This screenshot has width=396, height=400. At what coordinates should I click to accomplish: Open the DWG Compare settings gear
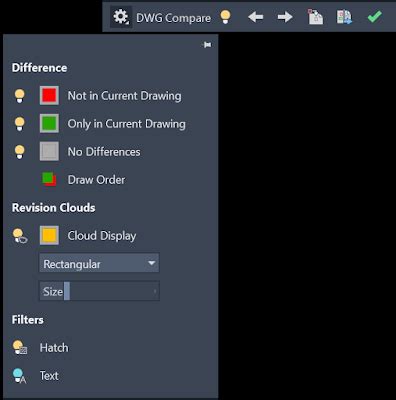121,17
